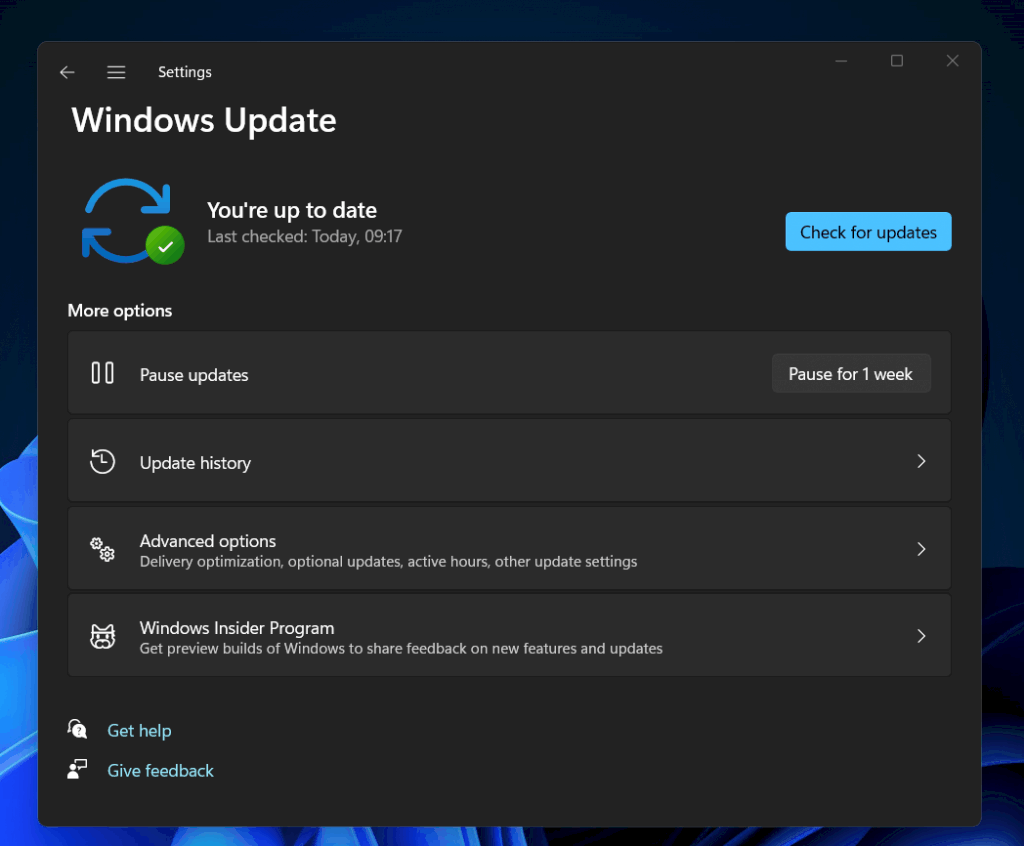The height and width of the screenshot is (846, 1024).
Task: Expand the Advanced options chevron
Action: (x=921, y=548)
